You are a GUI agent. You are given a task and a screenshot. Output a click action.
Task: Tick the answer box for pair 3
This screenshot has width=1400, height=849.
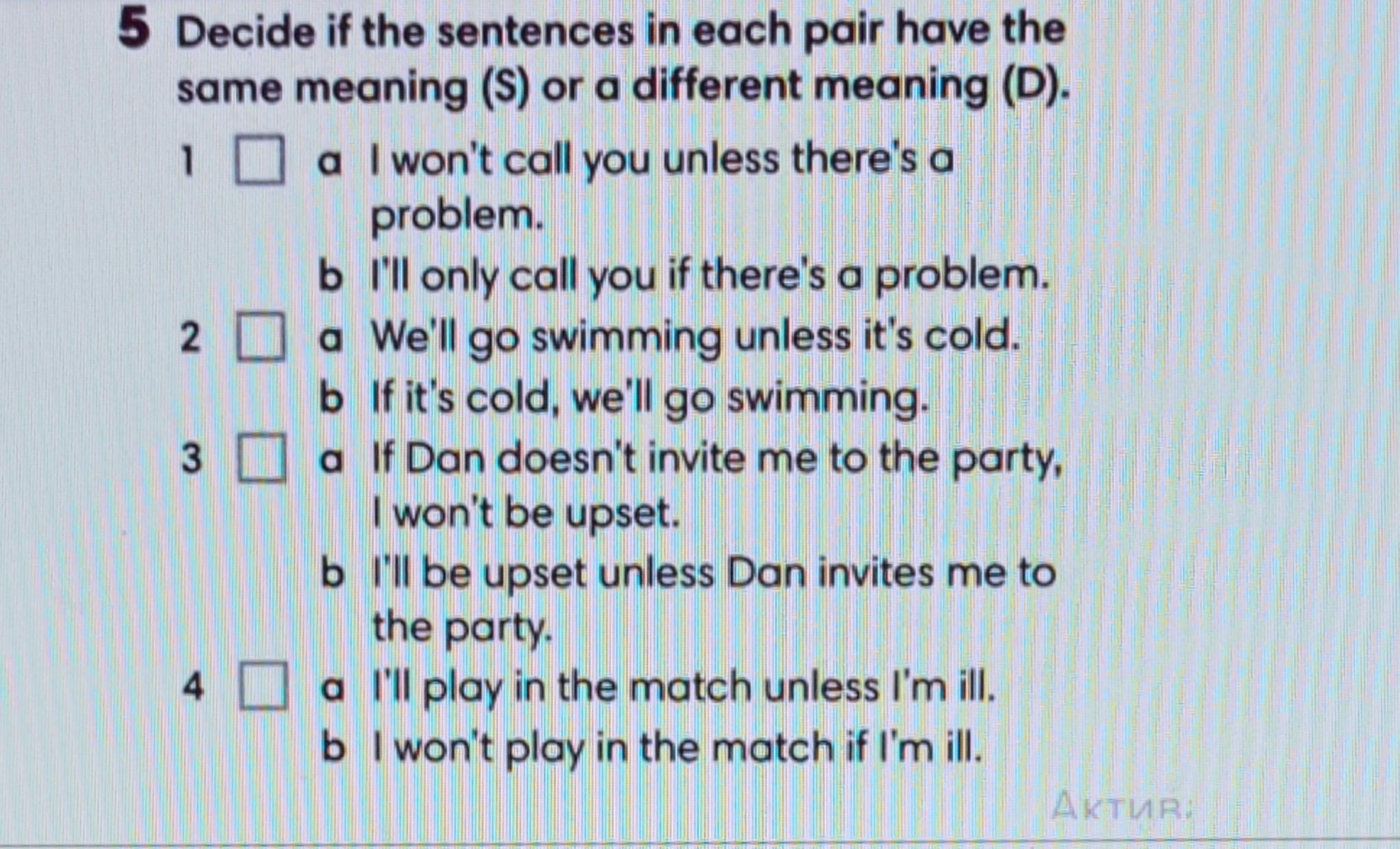click(261, 457)
